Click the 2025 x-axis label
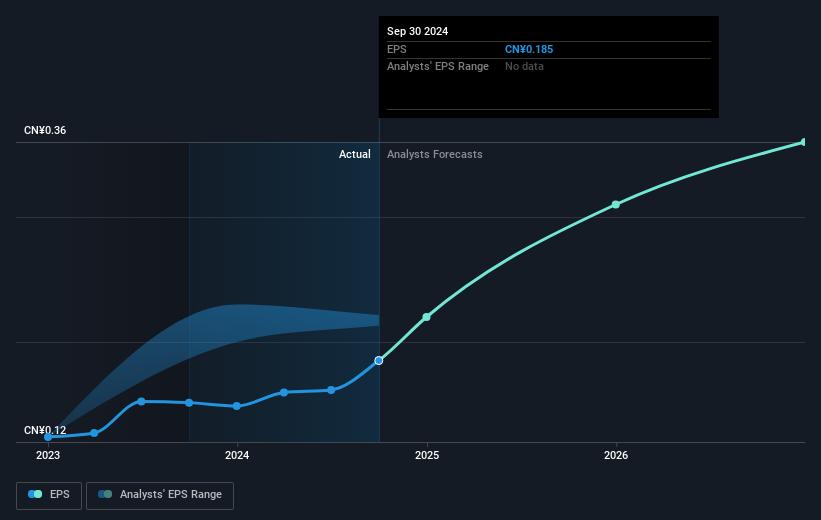The image size is (821, 520). coord(427,456)
